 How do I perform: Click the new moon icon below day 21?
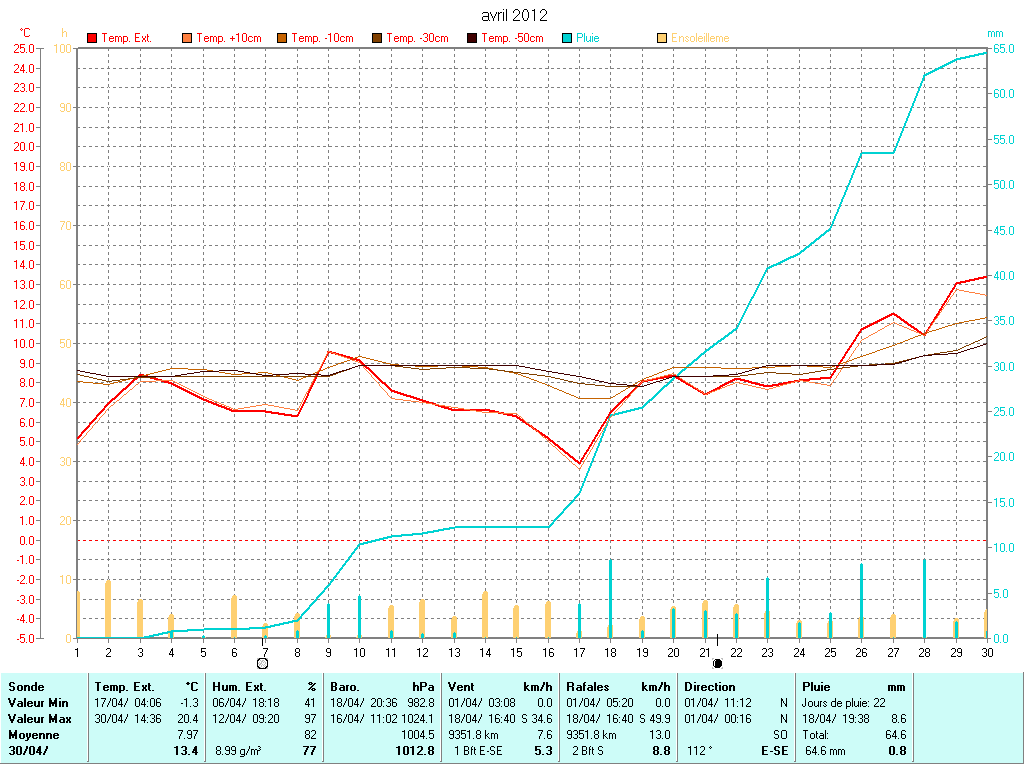[x=717, y=663]
